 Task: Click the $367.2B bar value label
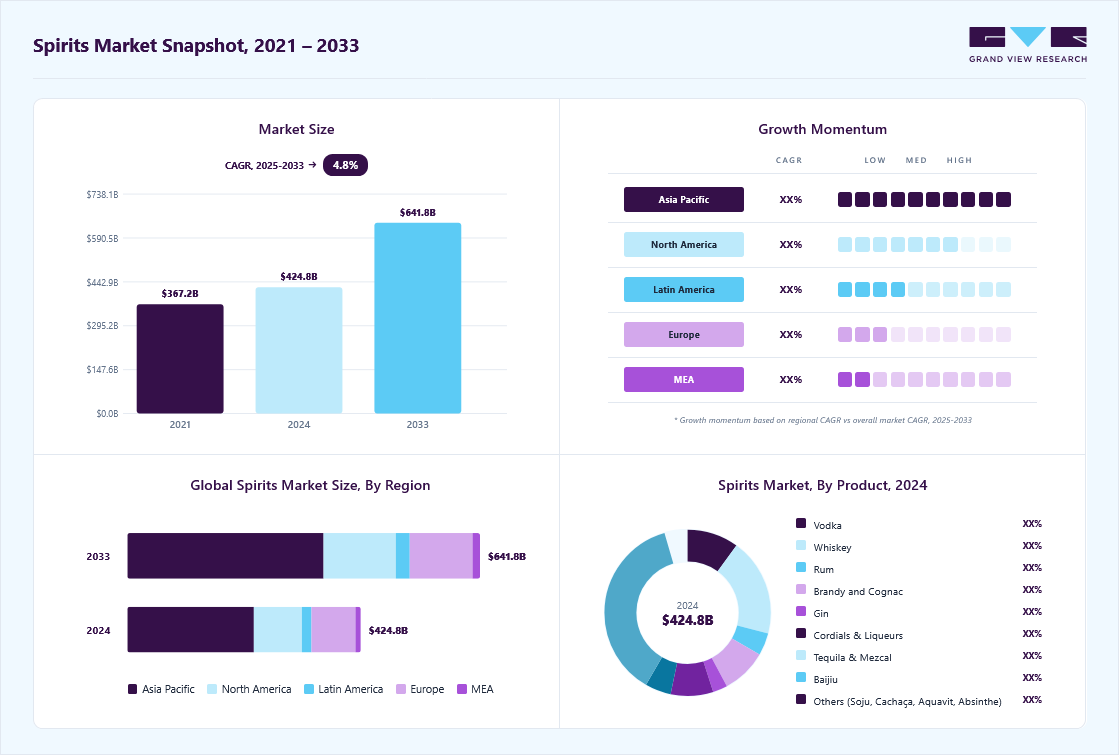[180, 294]
